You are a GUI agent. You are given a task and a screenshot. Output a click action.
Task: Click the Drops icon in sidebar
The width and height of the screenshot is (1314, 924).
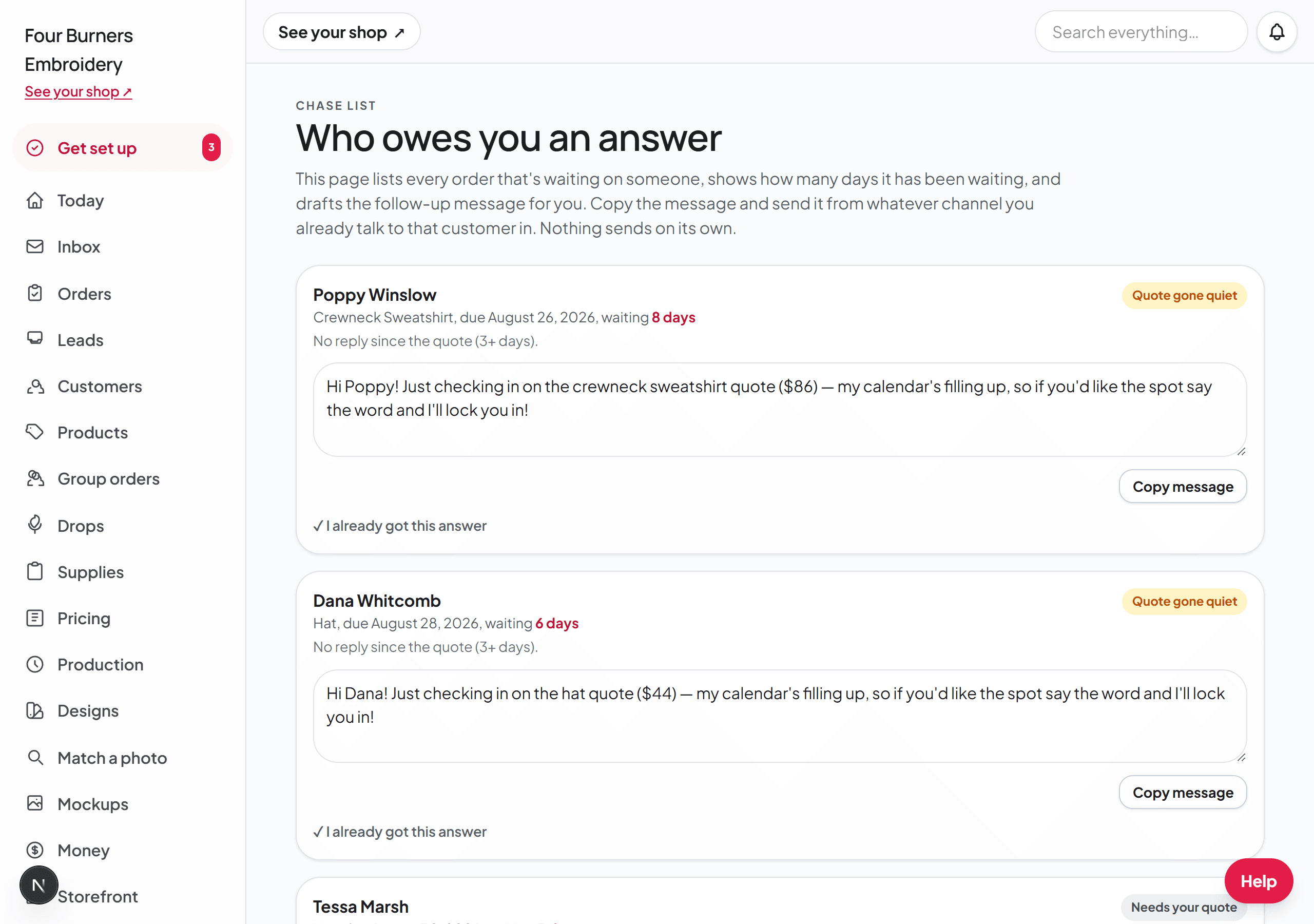tap(35, 525)
